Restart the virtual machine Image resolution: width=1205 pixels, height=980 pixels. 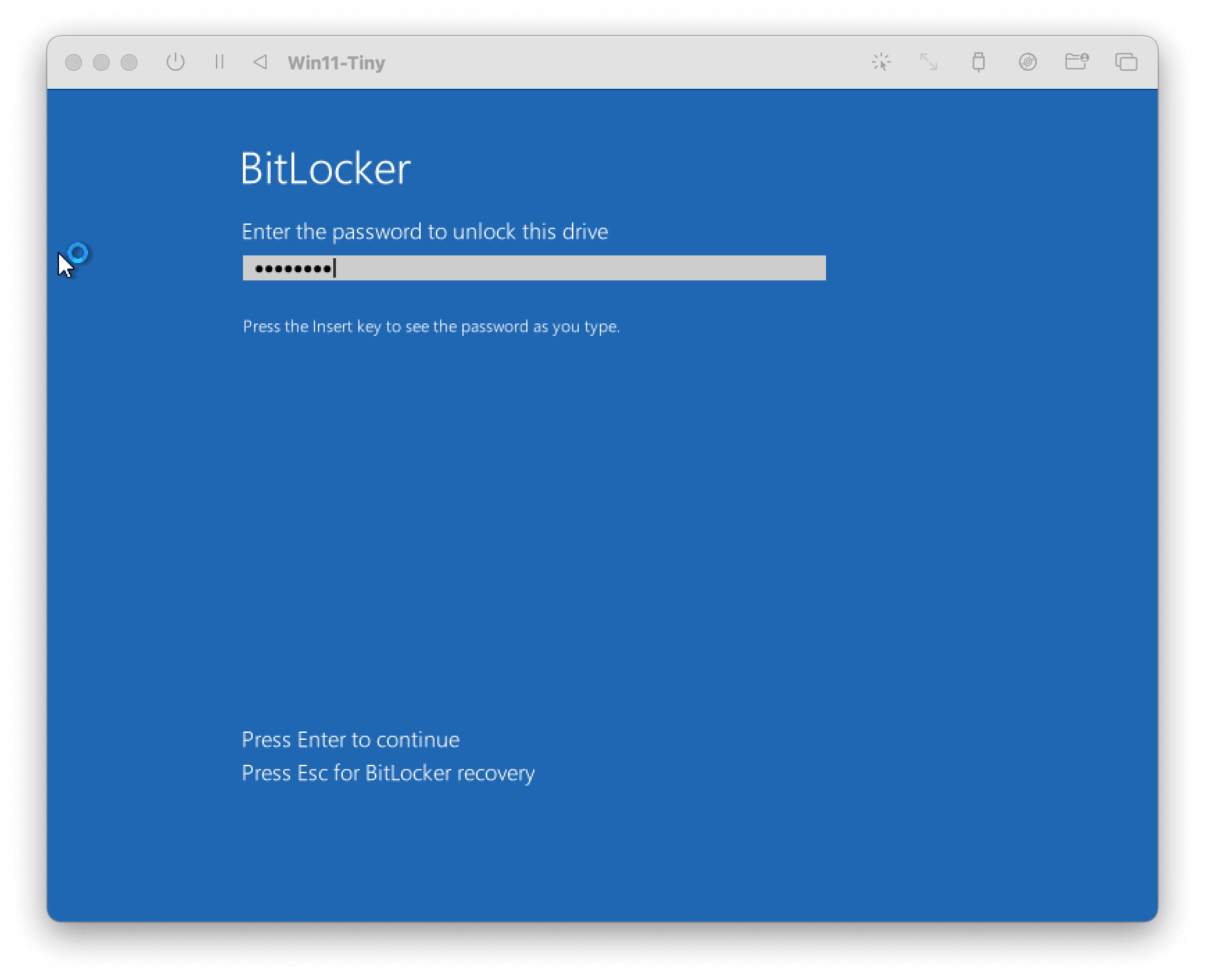tap(261, 62)
